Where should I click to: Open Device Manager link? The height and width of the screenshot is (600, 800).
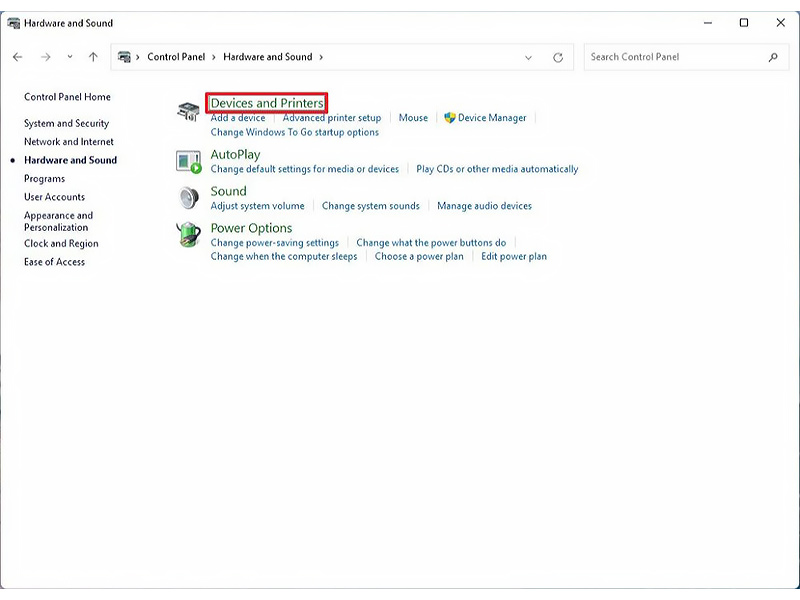tap(492, 118)
